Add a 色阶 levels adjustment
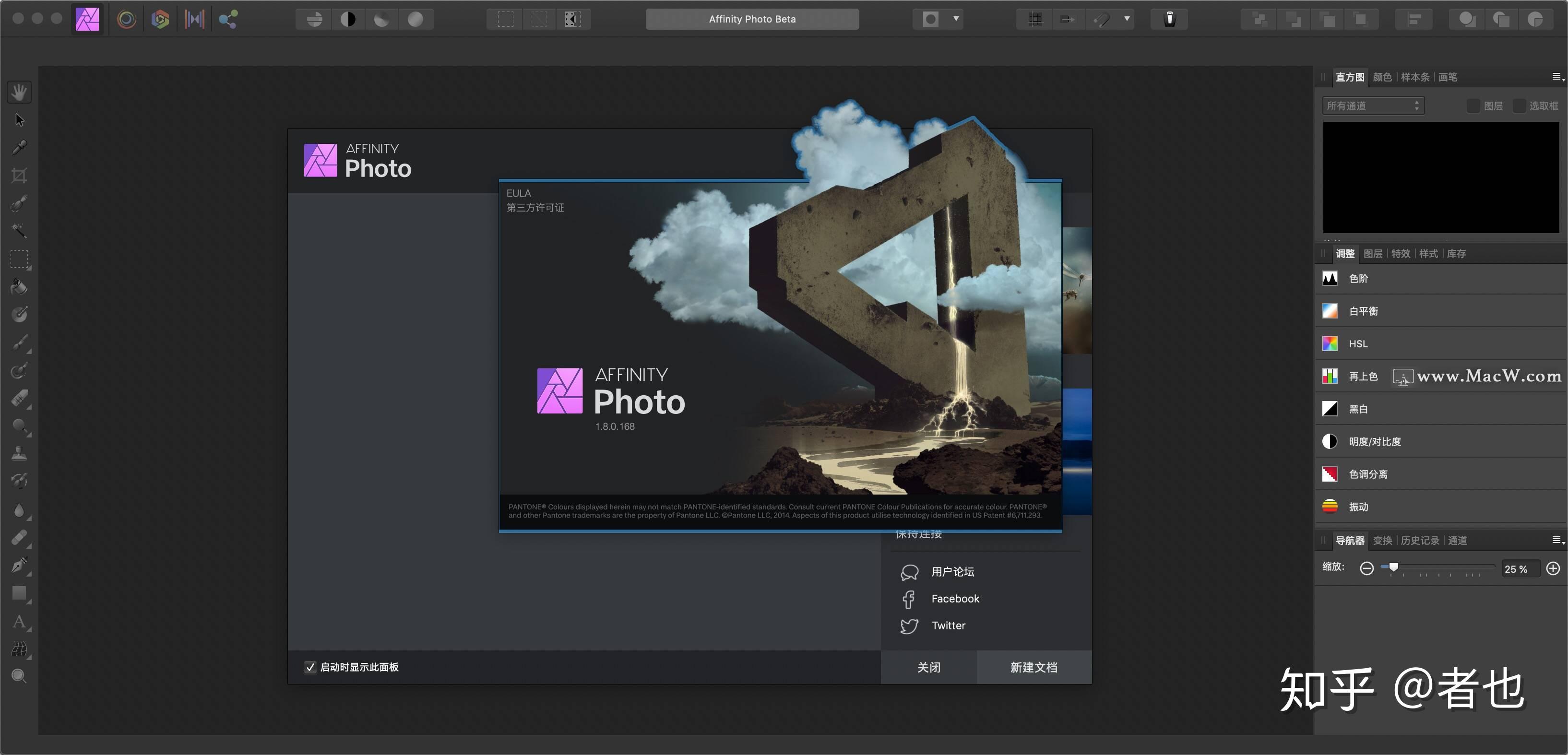Viewport: 1568px width, 755px height. point(1441,279)
